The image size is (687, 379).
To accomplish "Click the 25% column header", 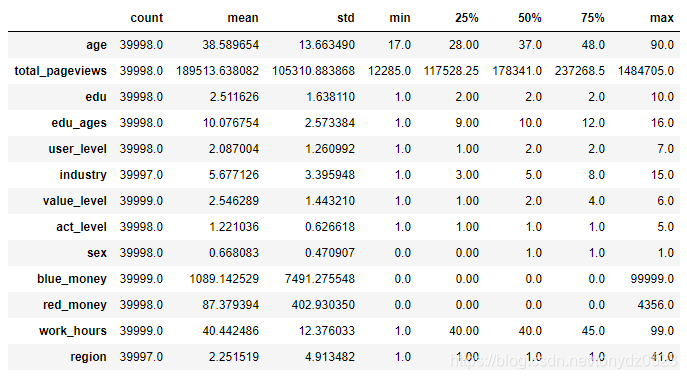I will (466, 18).
